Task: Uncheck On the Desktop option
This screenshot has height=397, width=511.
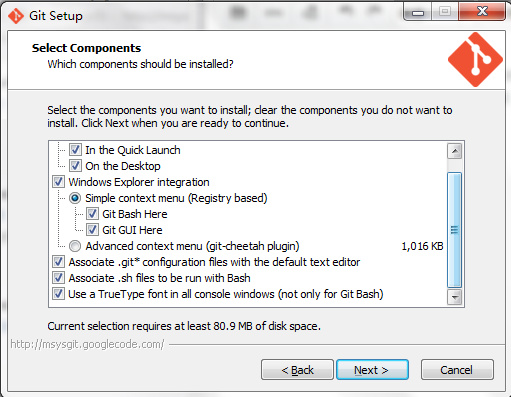Action: (x=75, y=166)
